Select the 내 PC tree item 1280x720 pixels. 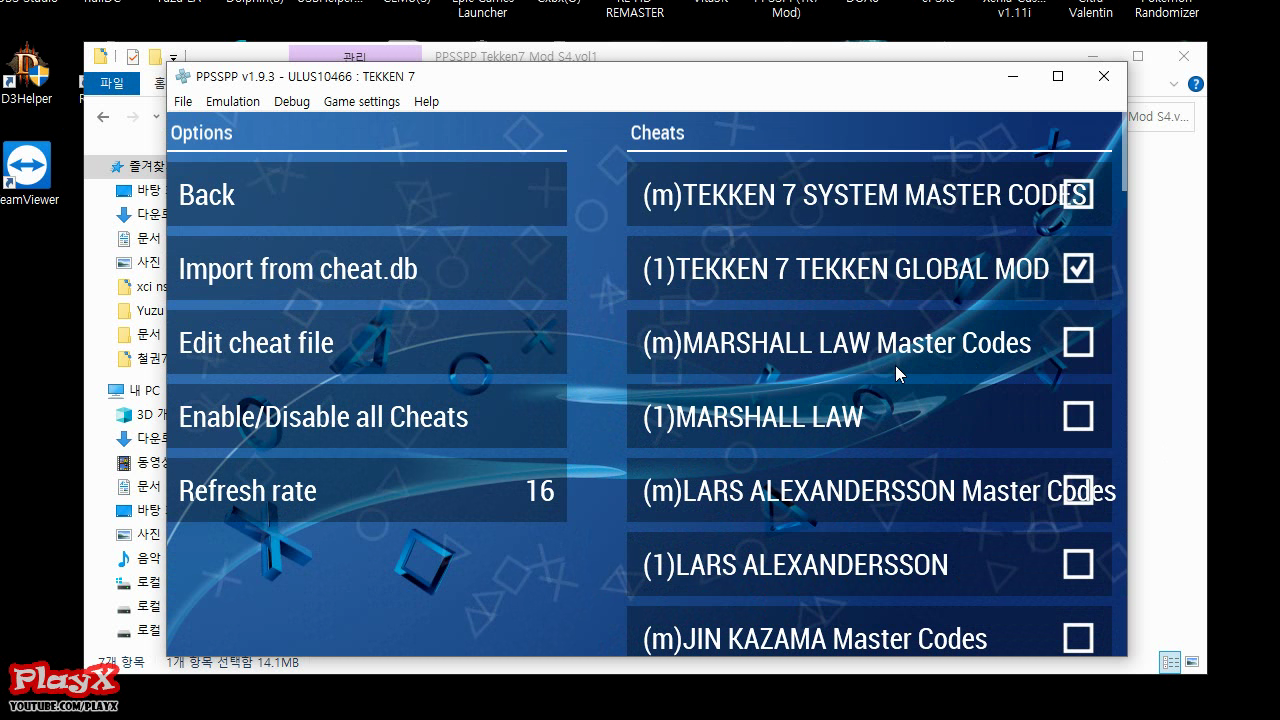(135, 390)
